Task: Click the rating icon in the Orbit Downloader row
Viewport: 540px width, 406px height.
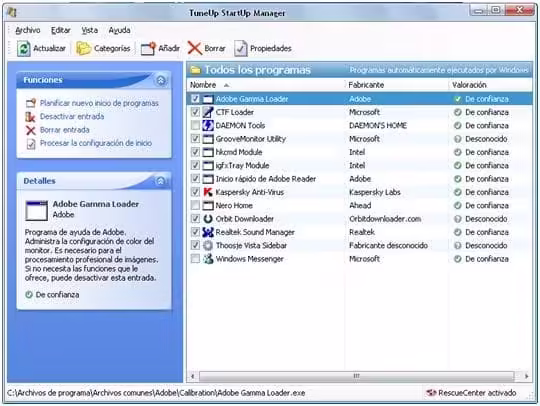Action: coord(457,219)
